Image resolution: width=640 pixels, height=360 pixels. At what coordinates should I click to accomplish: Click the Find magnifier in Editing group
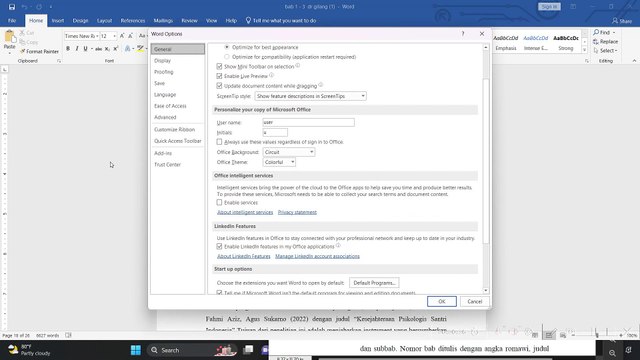click(x=596, y=32)
